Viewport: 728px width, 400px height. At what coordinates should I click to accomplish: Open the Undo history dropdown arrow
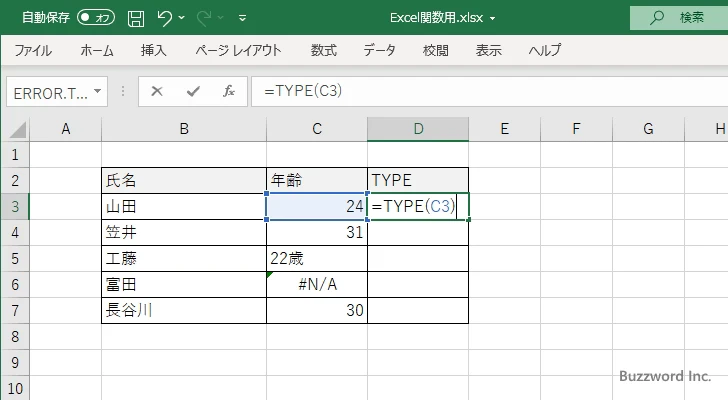pyautogui.click(x=182, y=18)
